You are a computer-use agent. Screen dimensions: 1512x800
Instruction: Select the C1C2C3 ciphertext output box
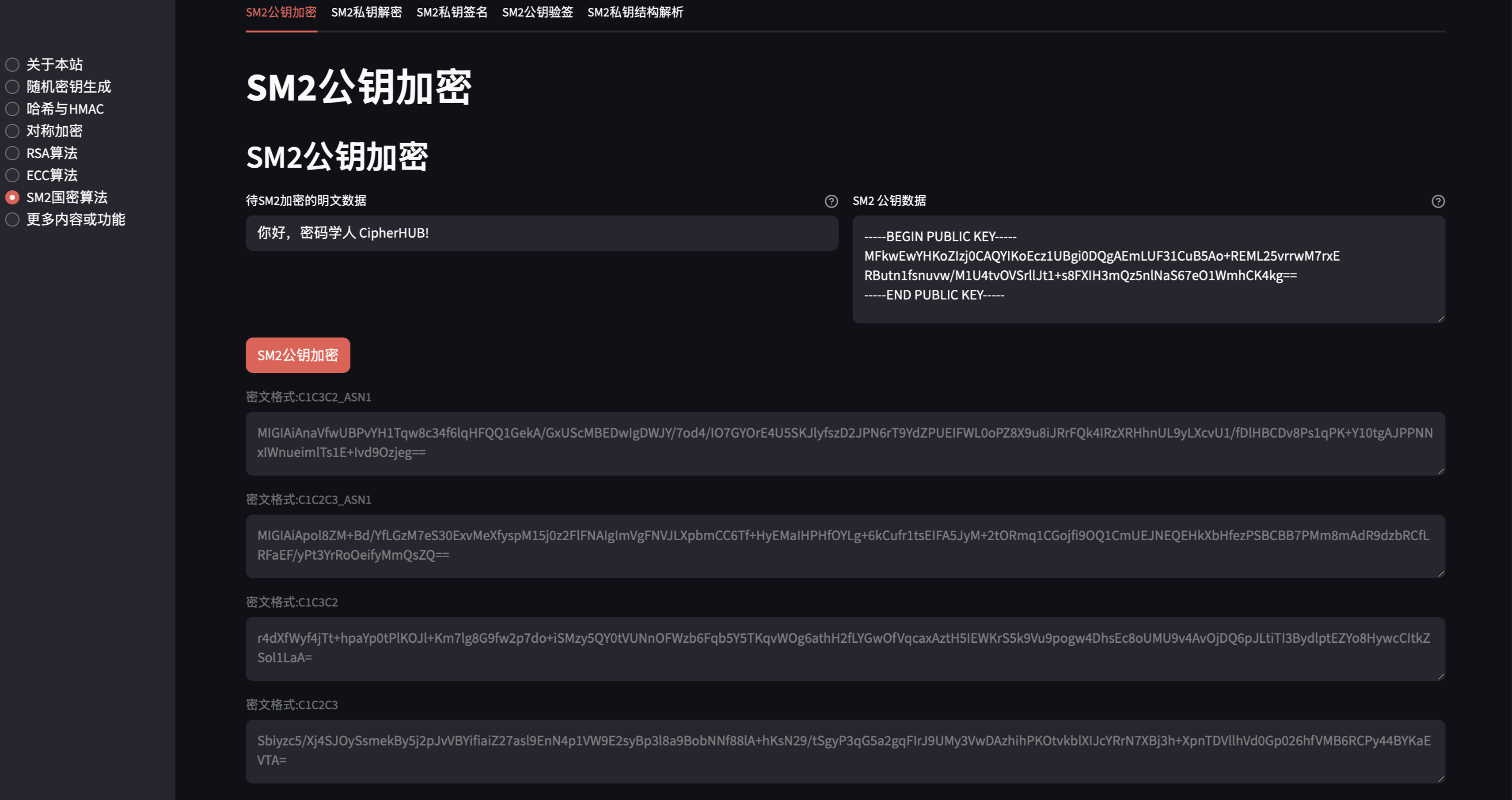(844, 752)
